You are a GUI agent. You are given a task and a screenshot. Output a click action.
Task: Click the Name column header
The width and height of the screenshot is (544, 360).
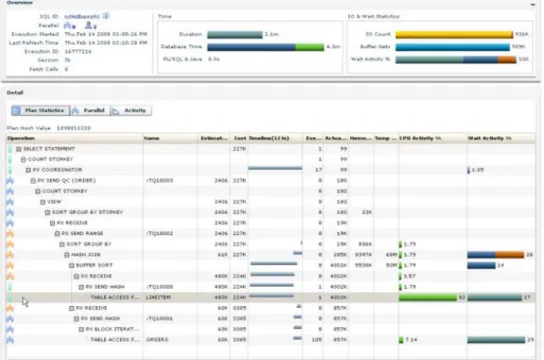click(170, 138)
